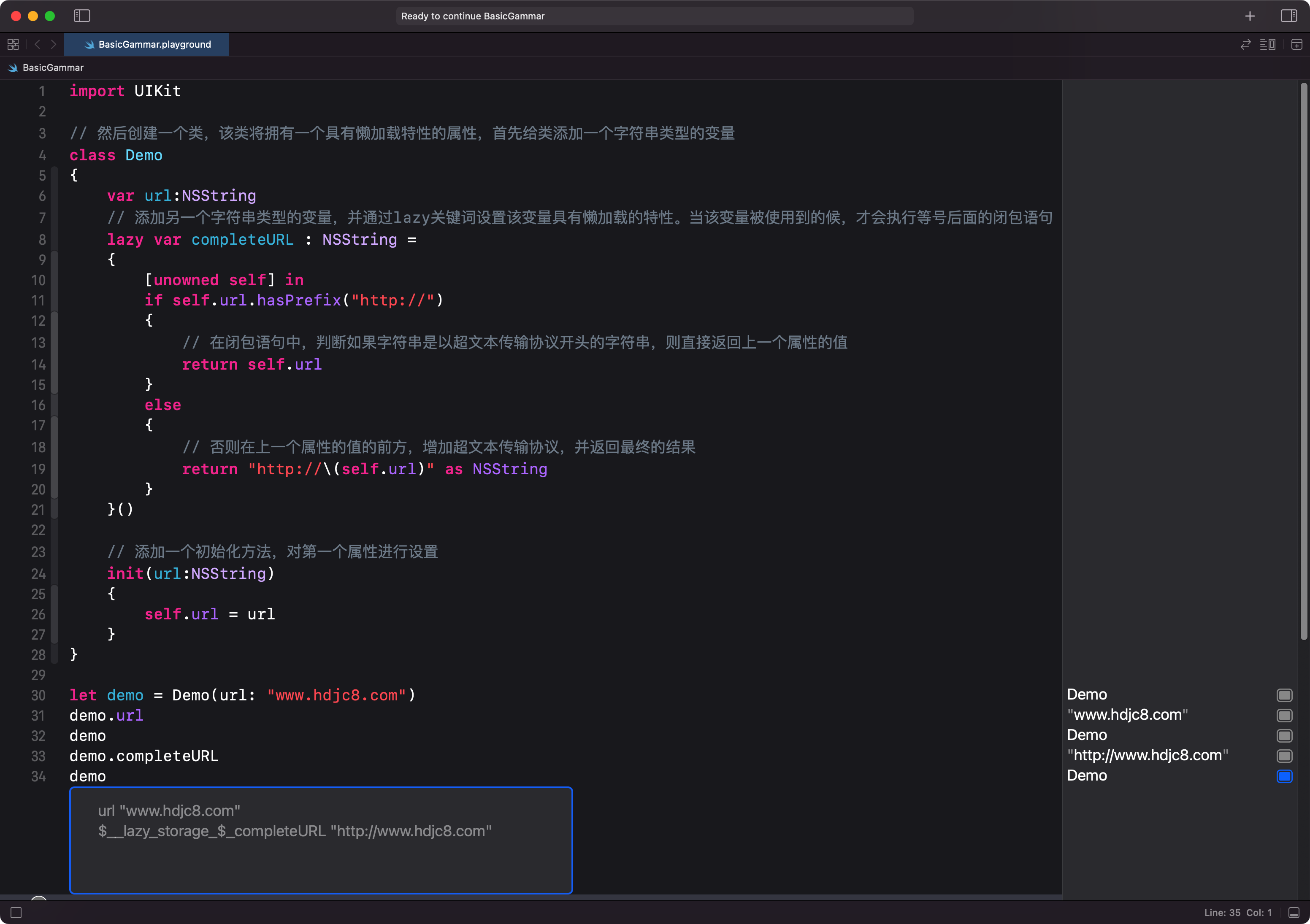This screenshot has height=924, width=1310.
Task: Go back with the left chevron
Action: tap(38, 44)
